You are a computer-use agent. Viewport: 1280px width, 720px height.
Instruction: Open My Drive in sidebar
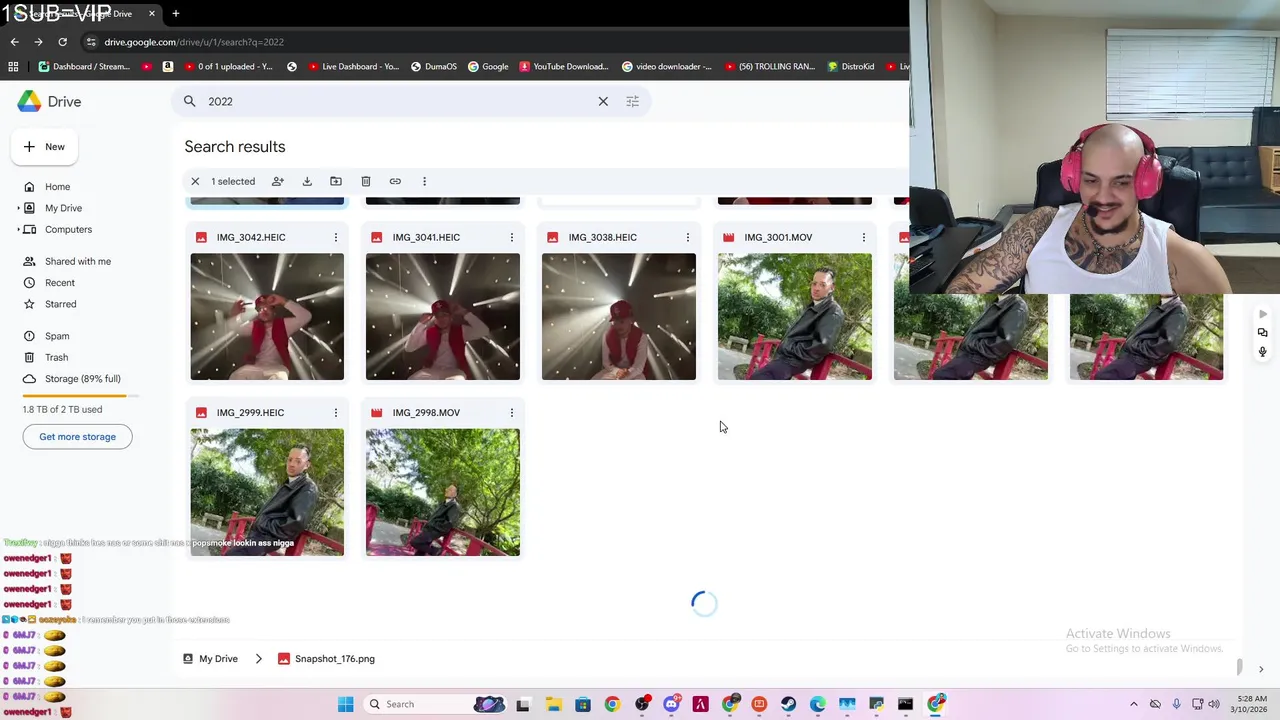point(63,208)
